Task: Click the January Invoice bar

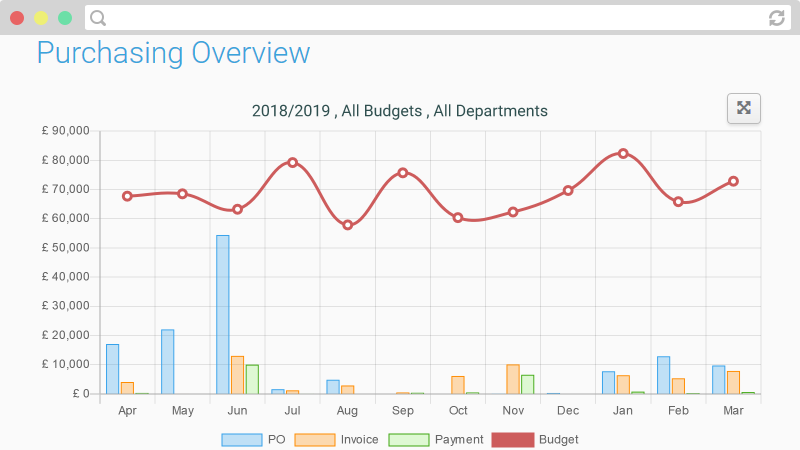Action: 623,385
